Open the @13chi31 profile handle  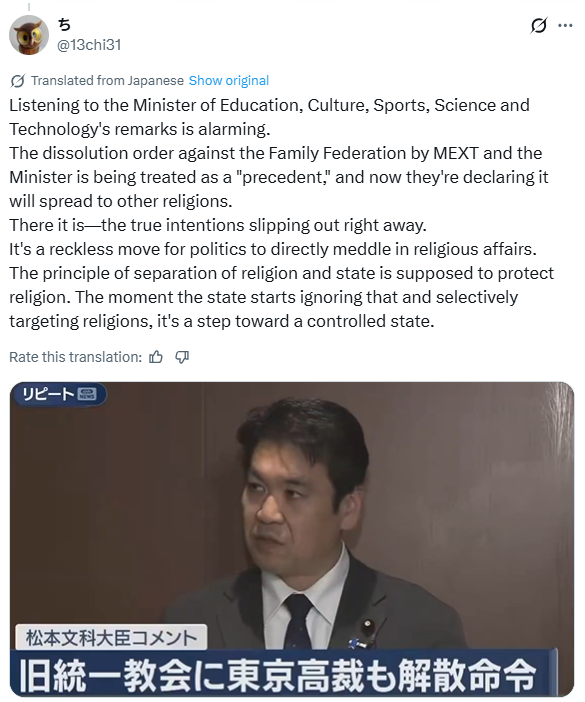[x=89, y=45]
